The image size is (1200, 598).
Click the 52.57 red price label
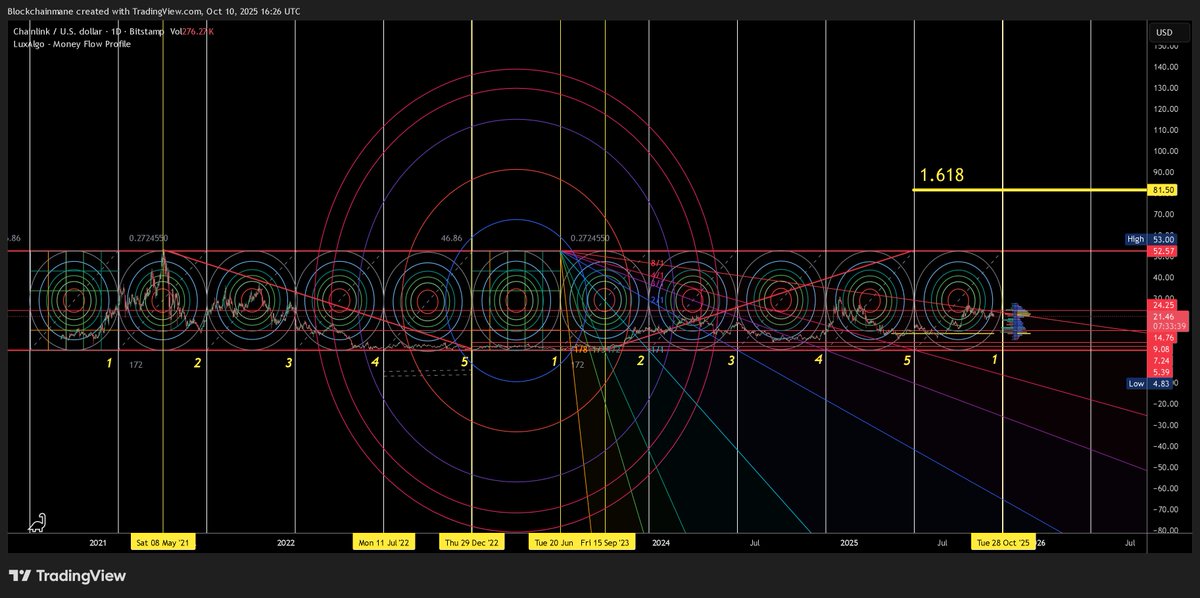coord(1162,250)
